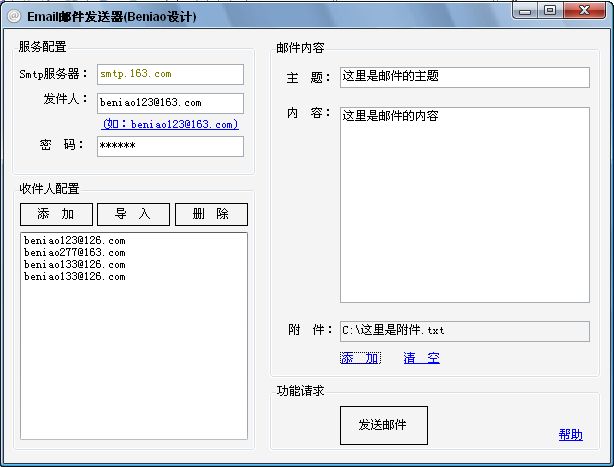
Task: Click the @ application icon in title bar
Action: (14, 16)
